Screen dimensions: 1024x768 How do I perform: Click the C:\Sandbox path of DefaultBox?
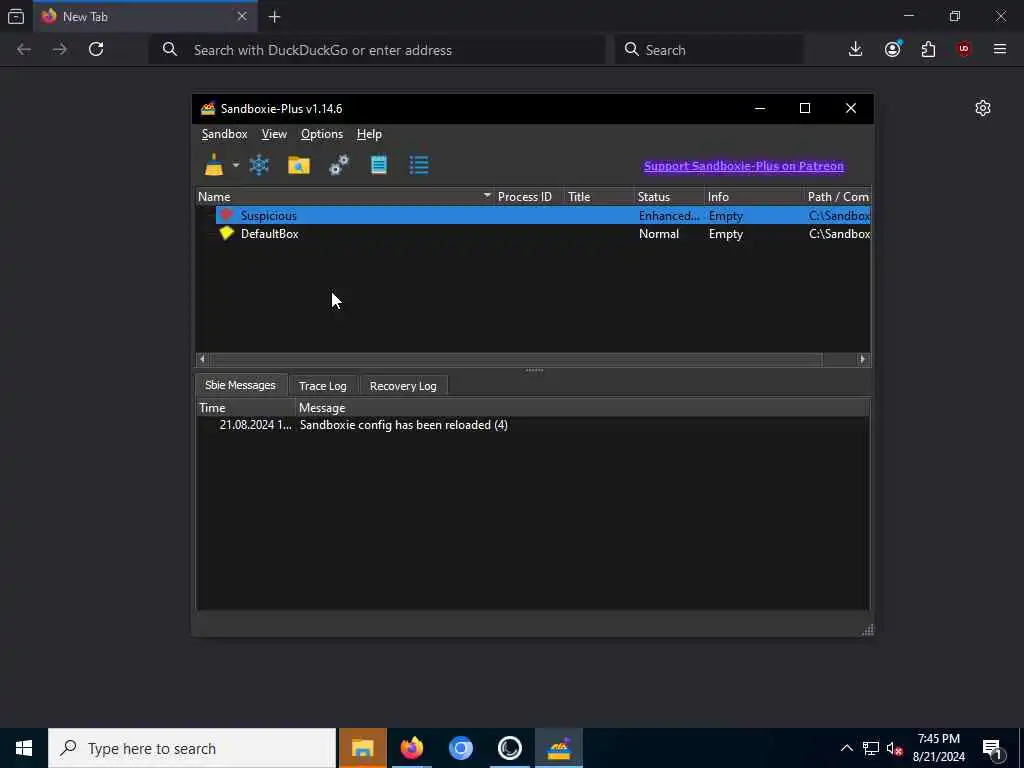pos(839,234)
